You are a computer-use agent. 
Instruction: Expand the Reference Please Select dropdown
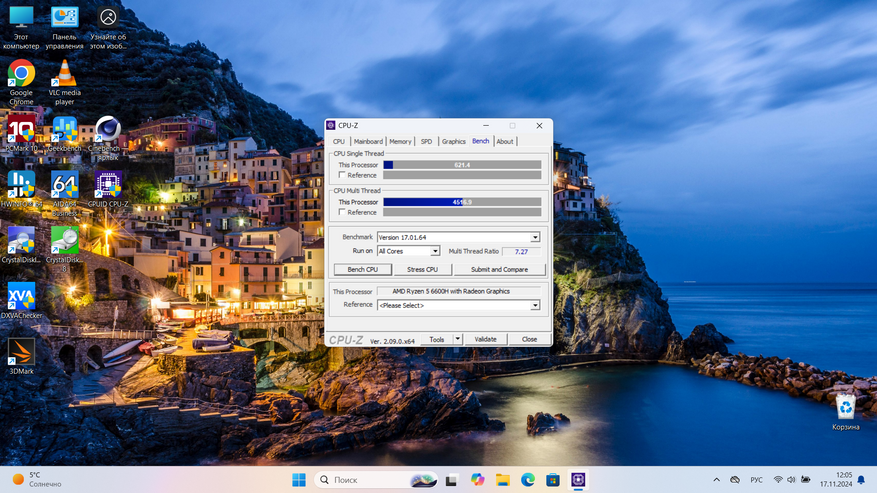[x=535, y=305]
